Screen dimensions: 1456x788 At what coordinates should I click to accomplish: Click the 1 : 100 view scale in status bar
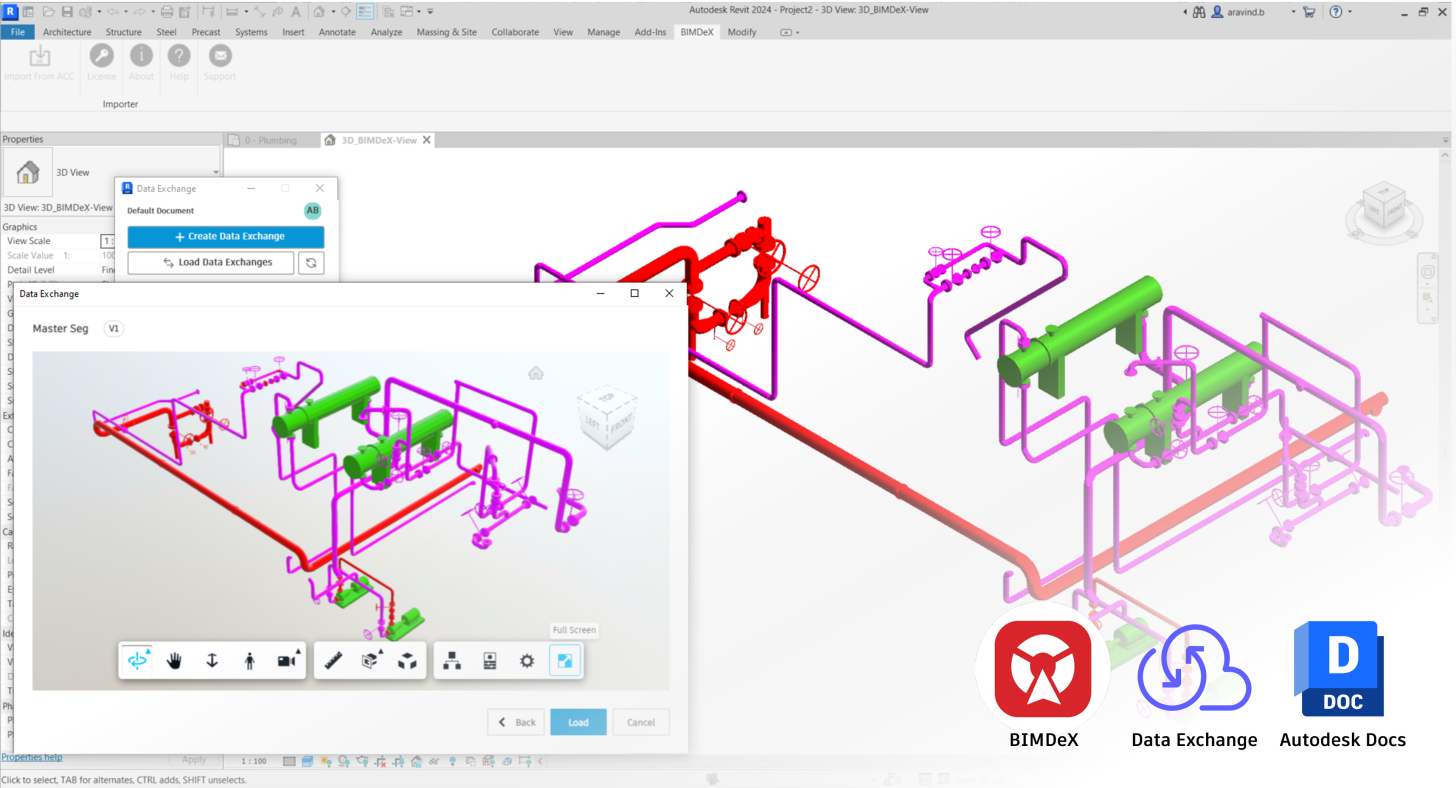254,761
